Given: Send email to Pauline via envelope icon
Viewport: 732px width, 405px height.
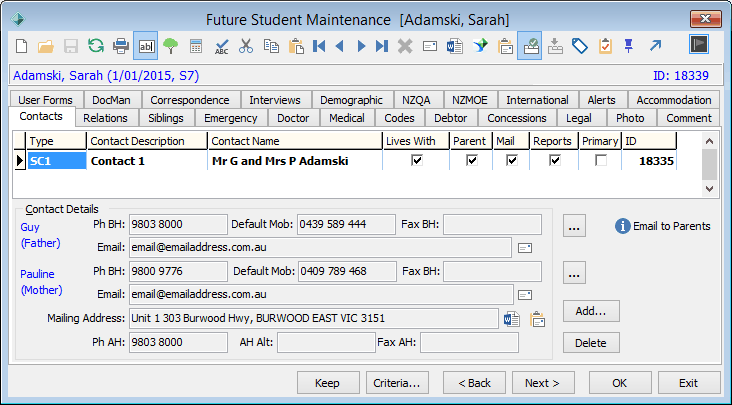Looking at the screenshot, I should (x=525, y=295).
